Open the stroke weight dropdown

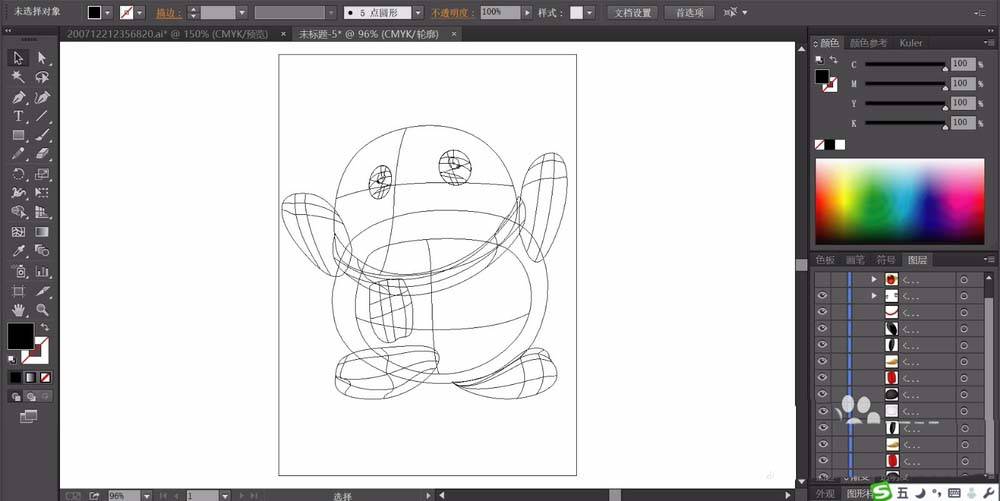[242, 13]
